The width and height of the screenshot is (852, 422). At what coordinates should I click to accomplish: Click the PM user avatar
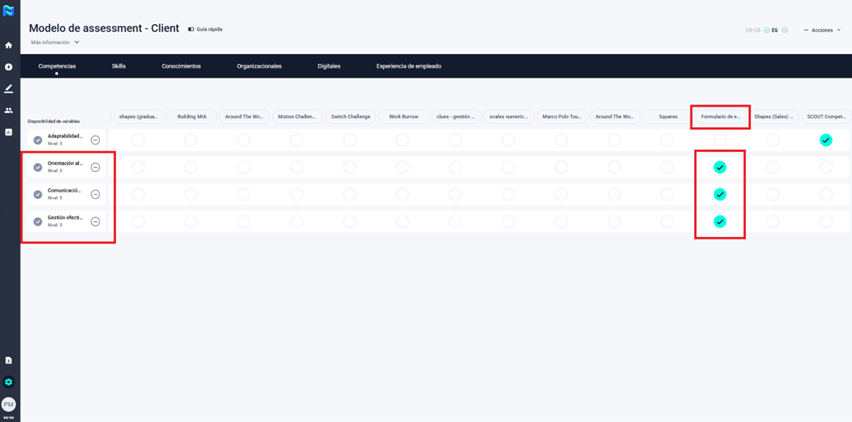(9, 404)
